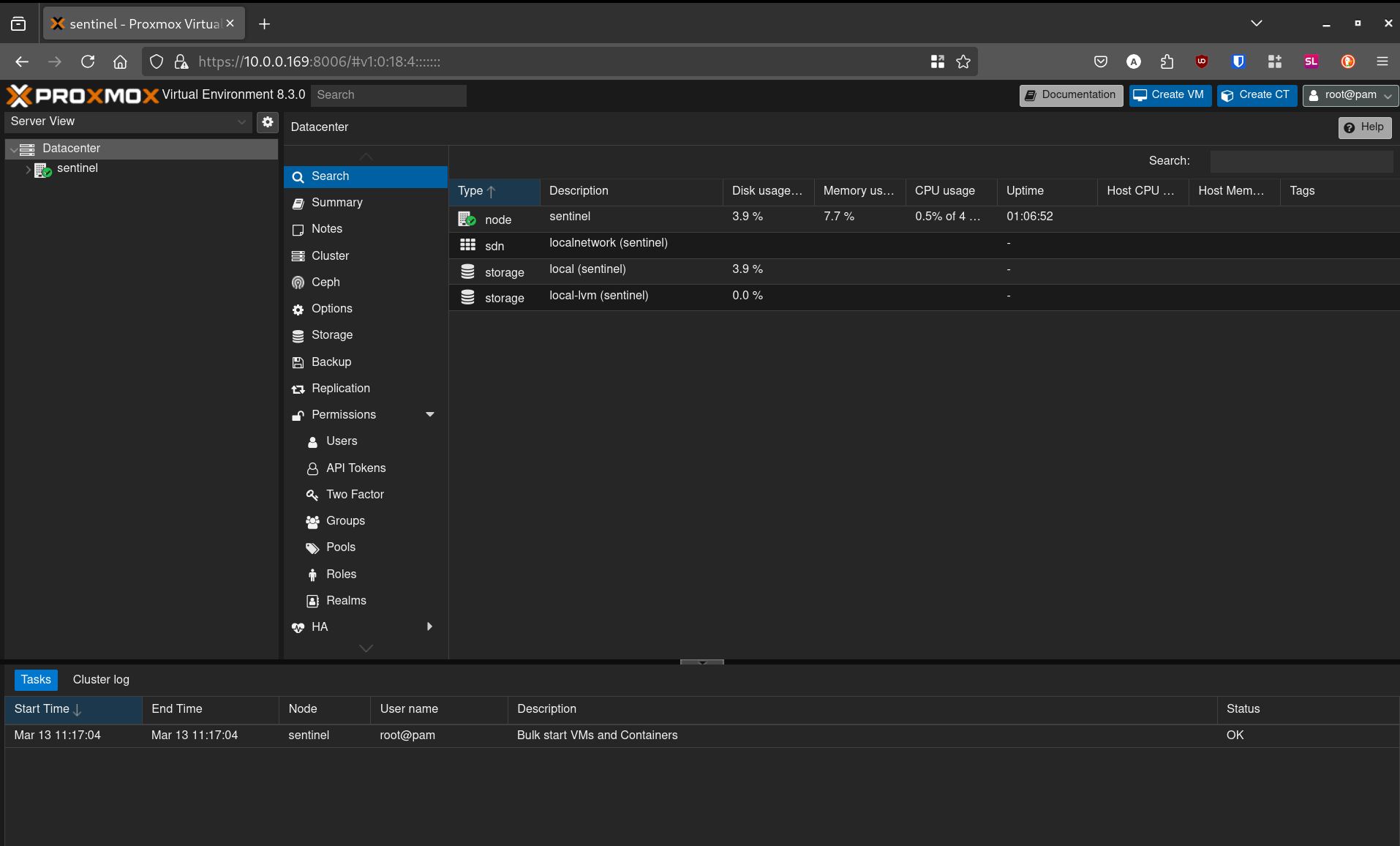Viewport: 1400px width, 846px height.
Task: Open the Users permissions page
Action: (366, 441)
